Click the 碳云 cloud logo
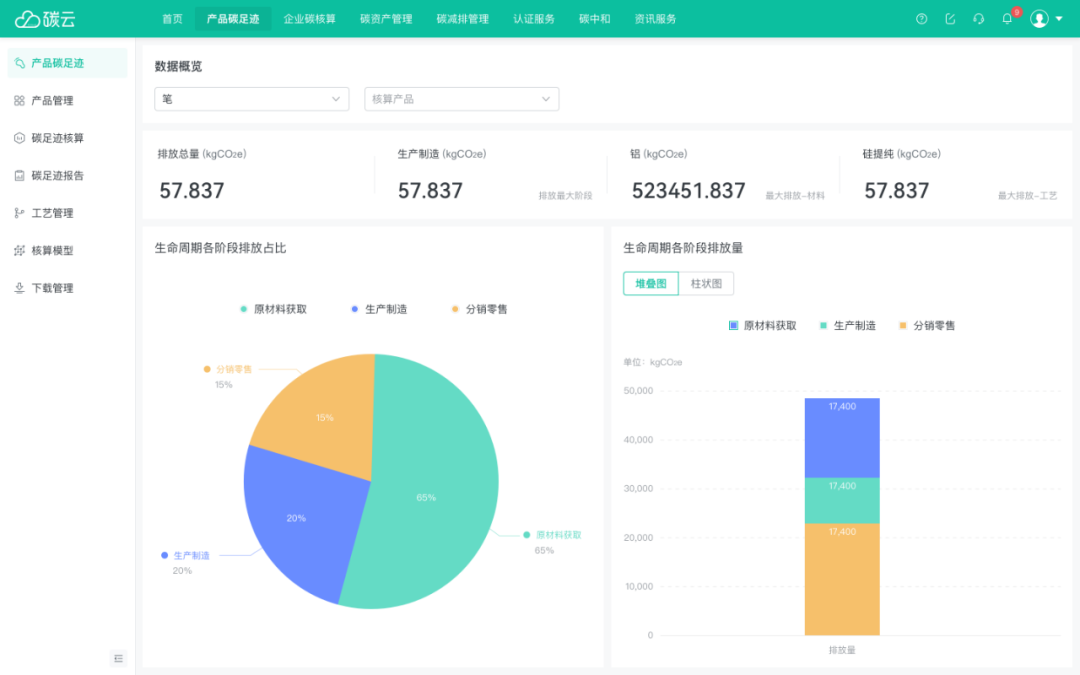The image size is (1080, 675). coord(45,19)
